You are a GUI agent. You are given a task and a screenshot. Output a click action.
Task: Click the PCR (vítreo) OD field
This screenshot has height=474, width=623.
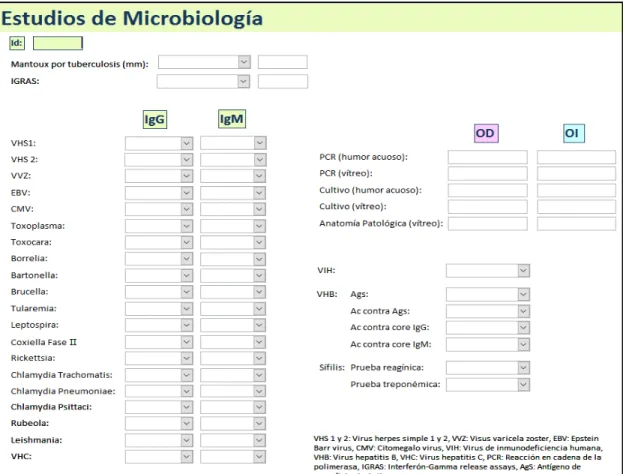pyautogui.click(x=488, y=174)
